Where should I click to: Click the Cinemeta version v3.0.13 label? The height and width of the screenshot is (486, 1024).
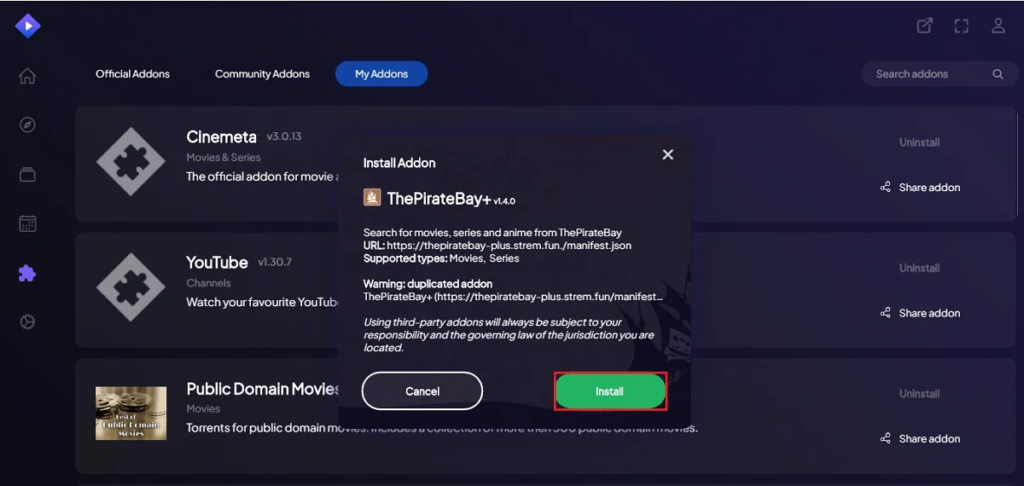(x=283, y=137)
